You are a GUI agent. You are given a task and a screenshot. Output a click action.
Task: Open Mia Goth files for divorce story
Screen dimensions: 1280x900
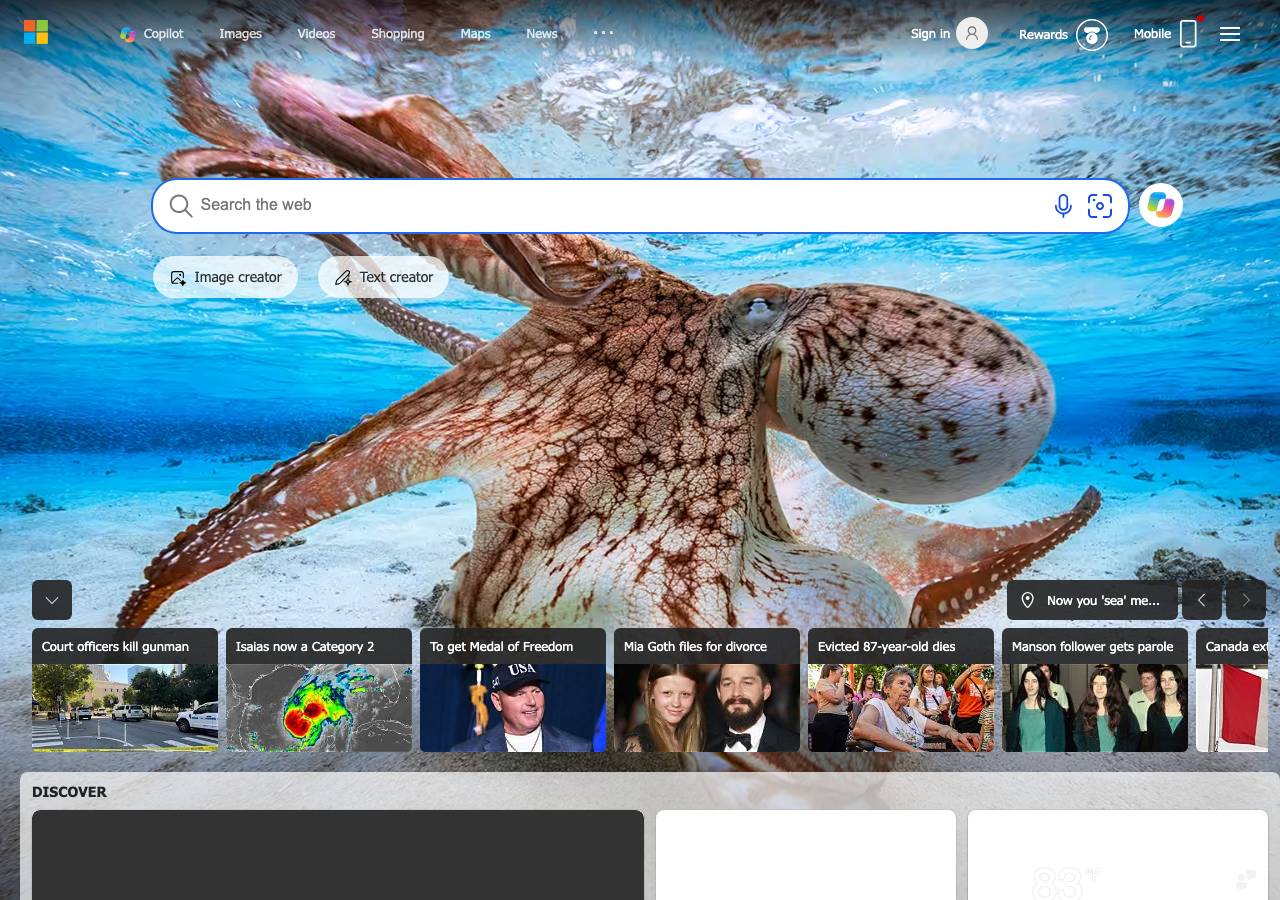tap(707, 690)
